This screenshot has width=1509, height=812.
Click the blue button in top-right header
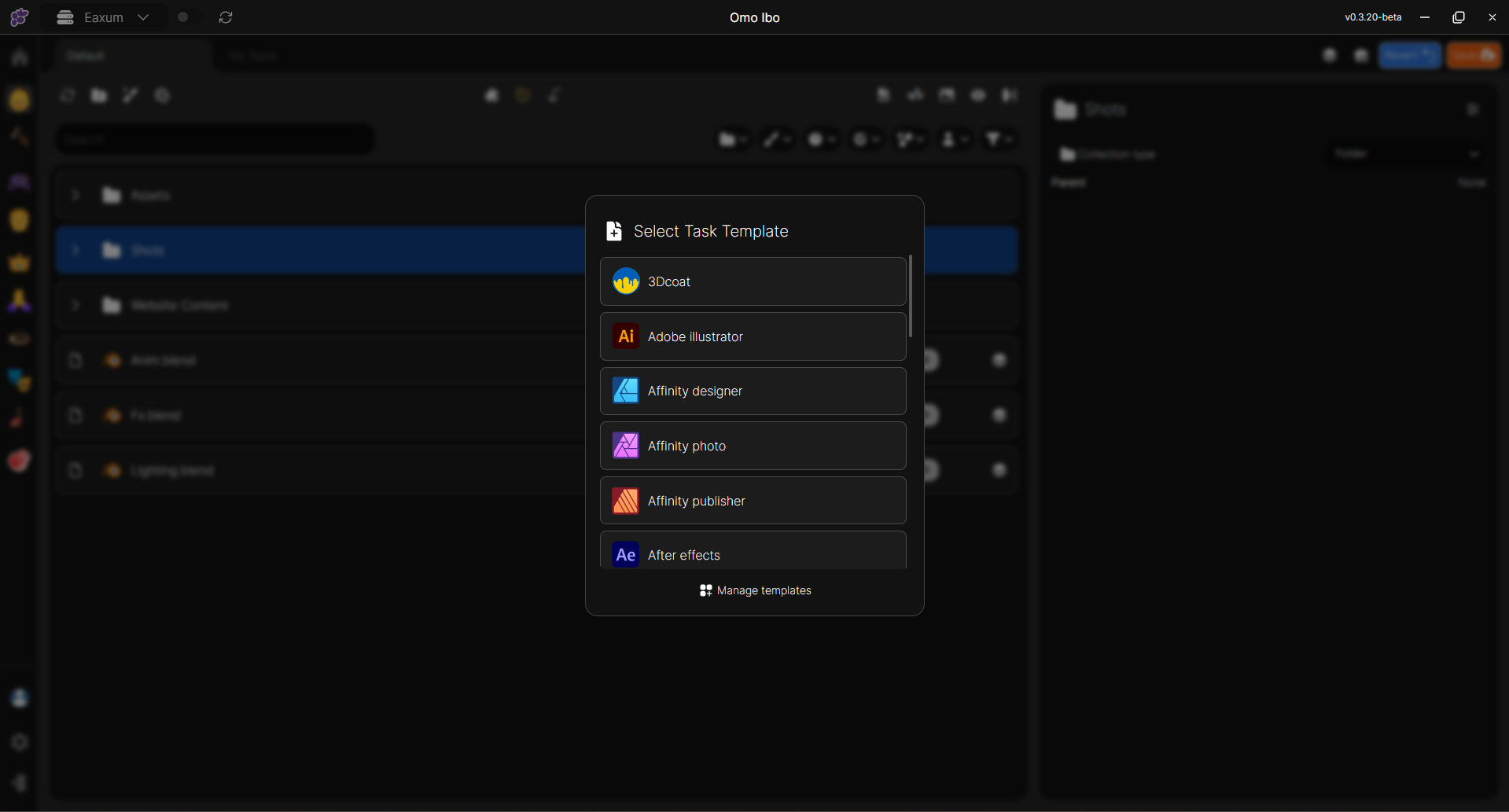tap(1410, 55)
